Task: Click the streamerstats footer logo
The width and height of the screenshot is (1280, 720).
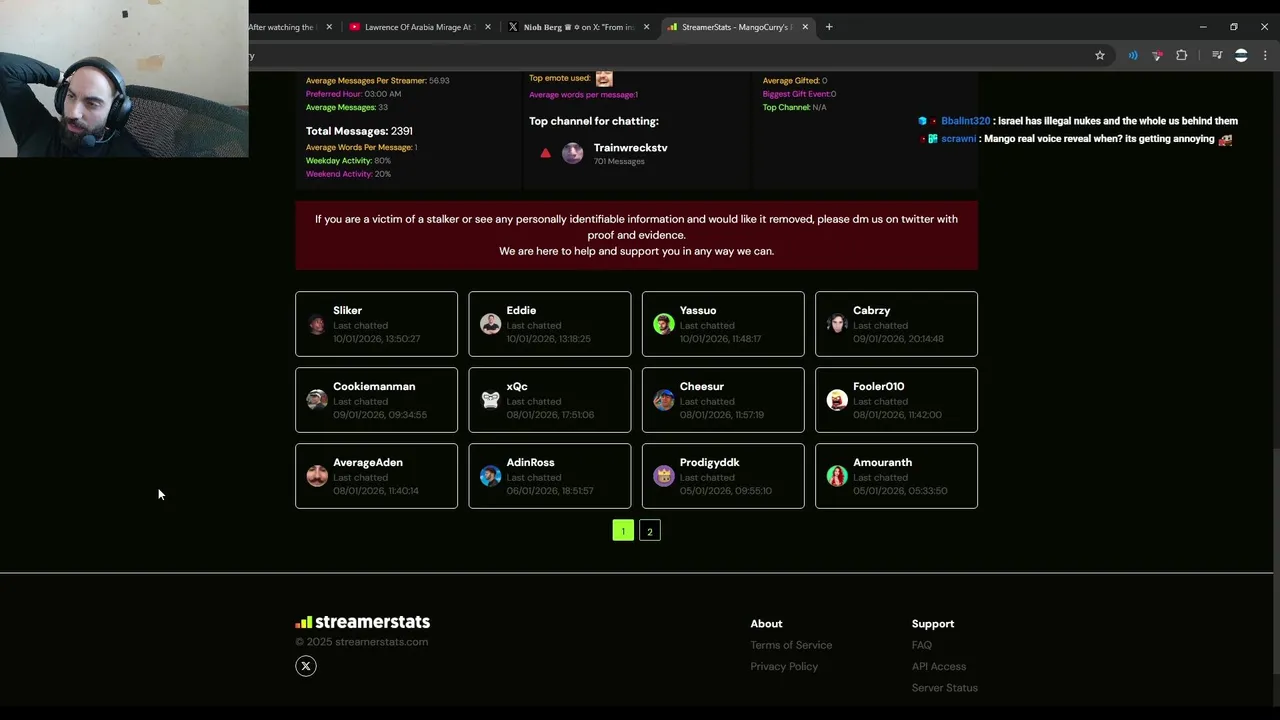Action: (x=362, y=622)
